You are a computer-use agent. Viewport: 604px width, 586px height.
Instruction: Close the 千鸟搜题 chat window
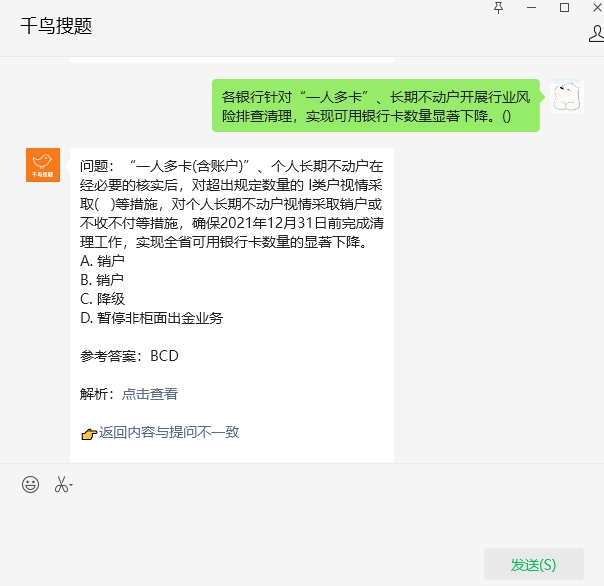[597, 8]
